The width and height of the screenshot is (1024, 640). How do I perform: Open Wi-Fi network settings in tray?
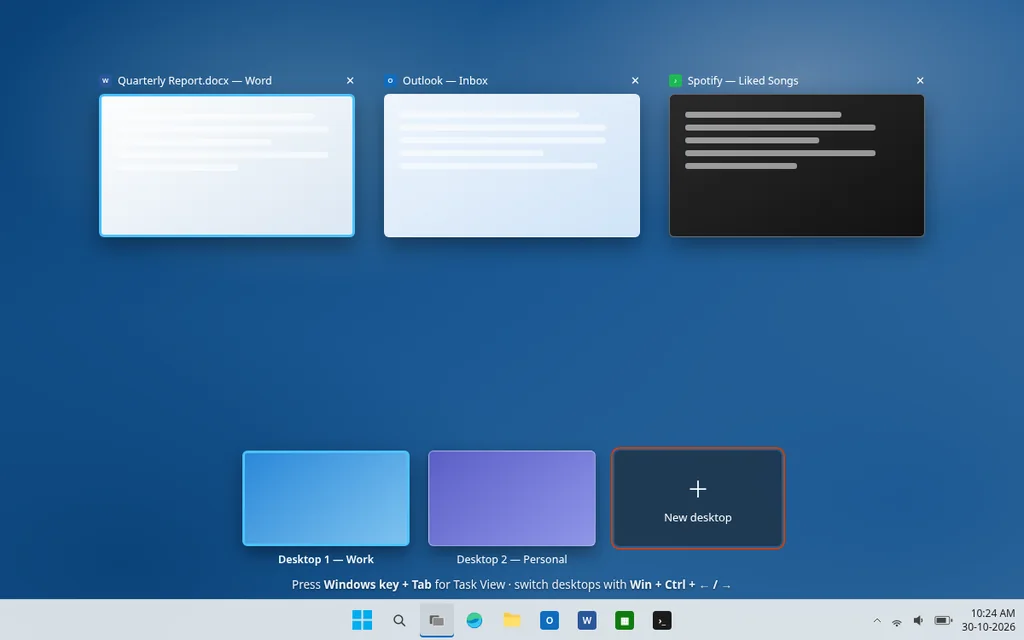coord(897,621)
